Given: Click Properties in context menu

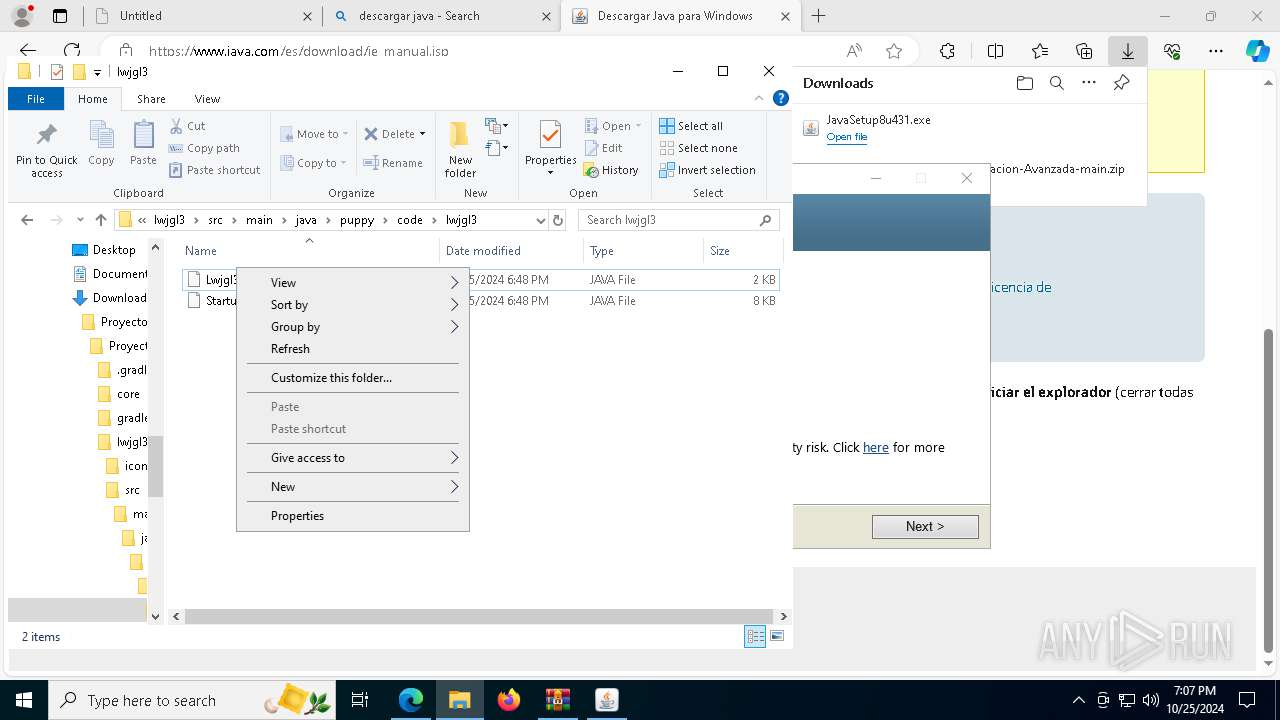Looking at the screenshot, I should pyautogui.click(x=353, y=516).
